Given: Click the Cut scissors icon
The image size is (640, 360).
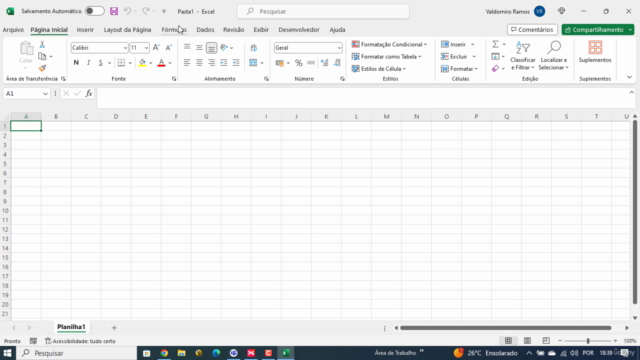Looking at the screenshot, I should (x=42, y=44).
